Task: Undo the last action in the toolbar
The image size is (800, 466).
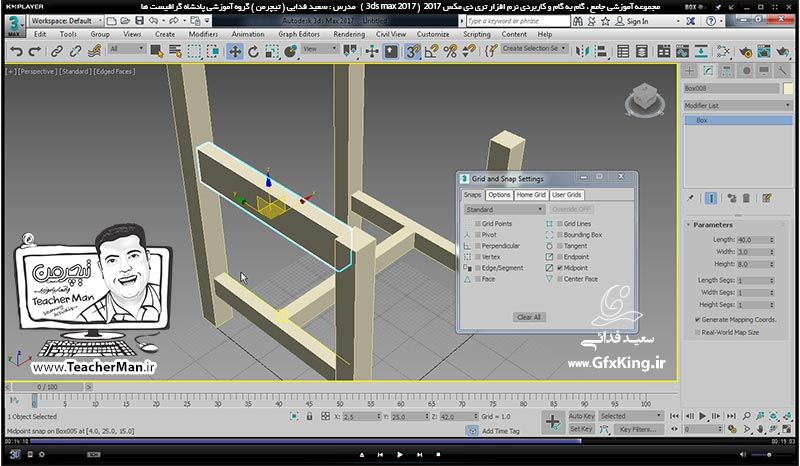Action: click(x=17, y=51)
